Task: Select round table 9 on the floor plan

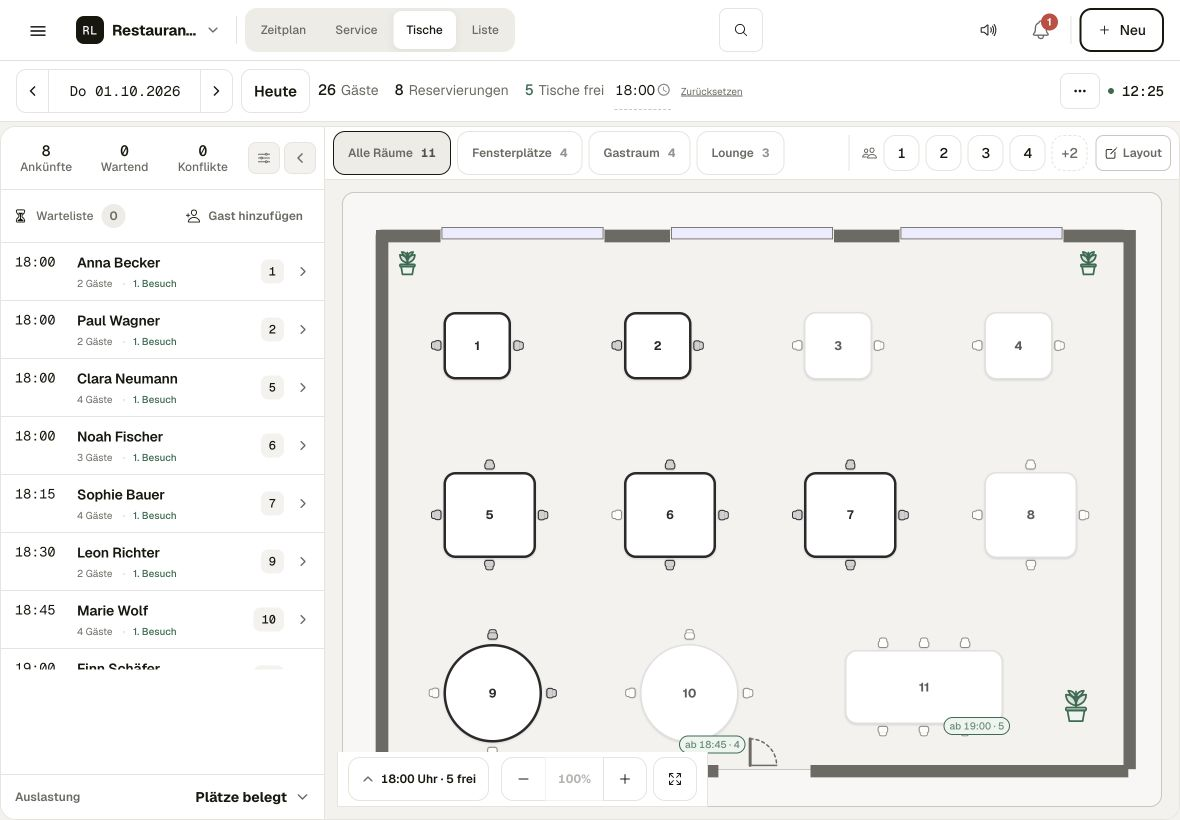Action: [492, 693]
